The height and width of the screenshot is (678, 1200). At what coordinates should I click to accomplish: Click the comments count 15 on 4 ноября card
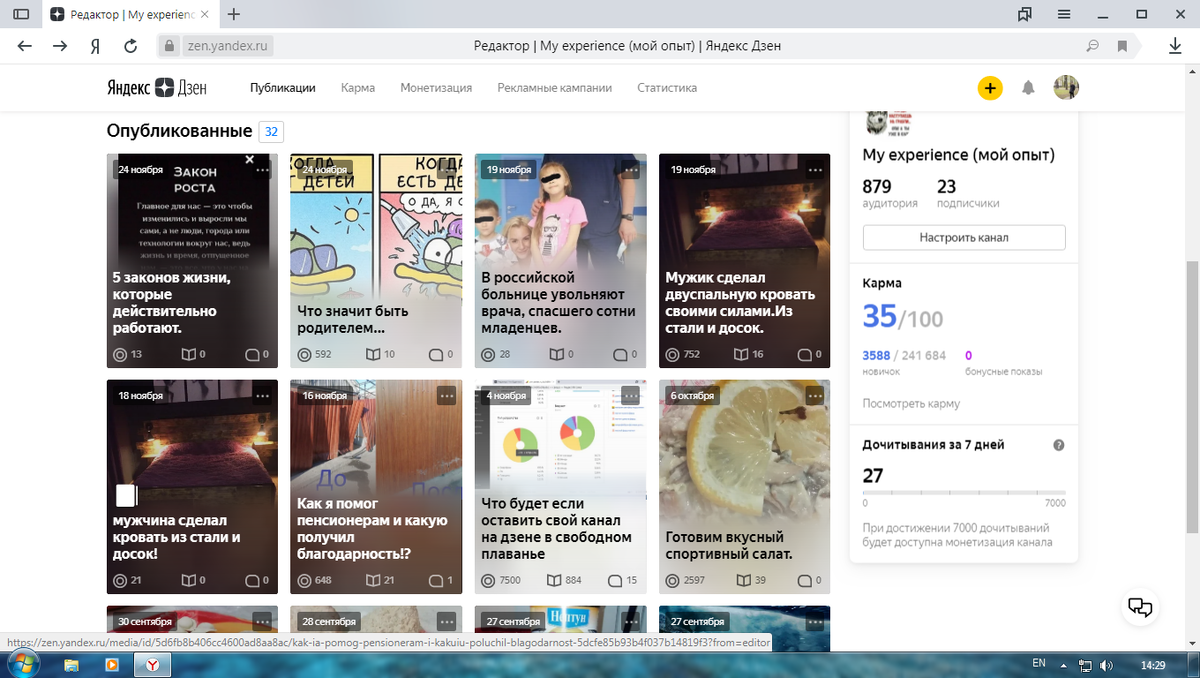point(622,580)
